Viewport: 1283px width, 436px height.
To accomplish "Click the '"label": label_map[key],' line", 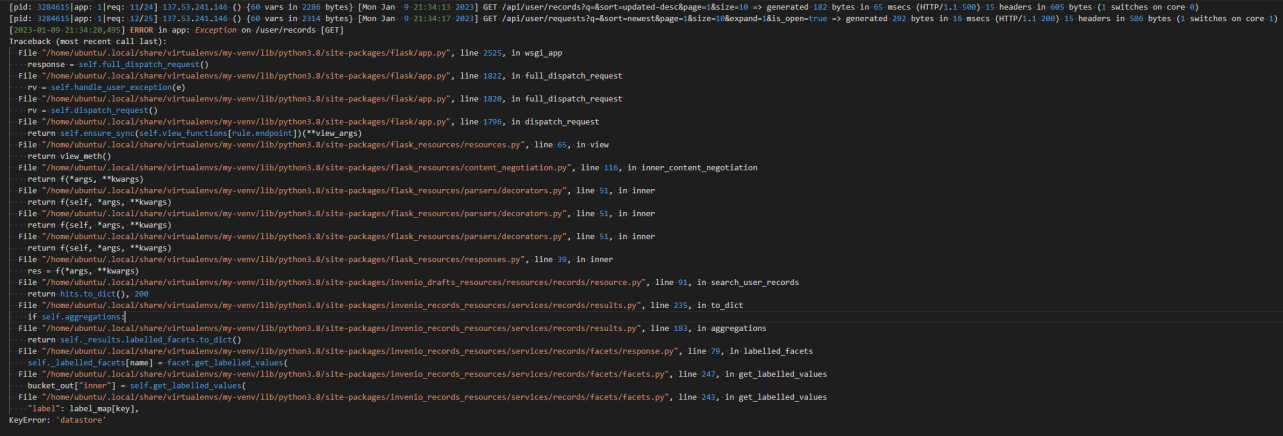I will (83, 409).
